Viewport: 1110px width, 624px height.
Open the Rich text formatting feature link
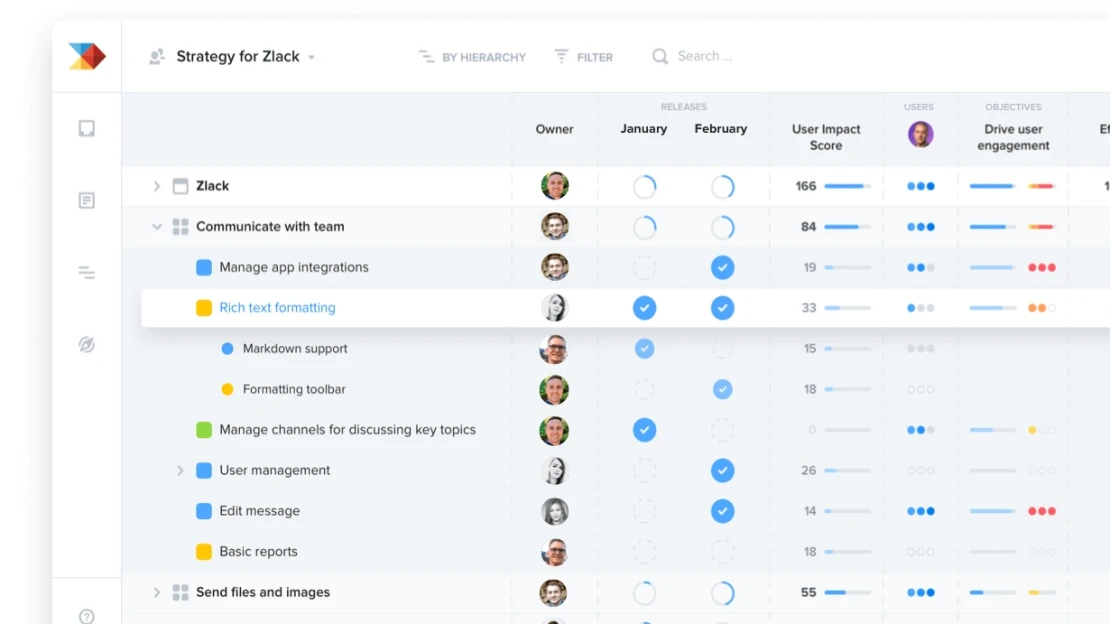[x=278, y=307]
